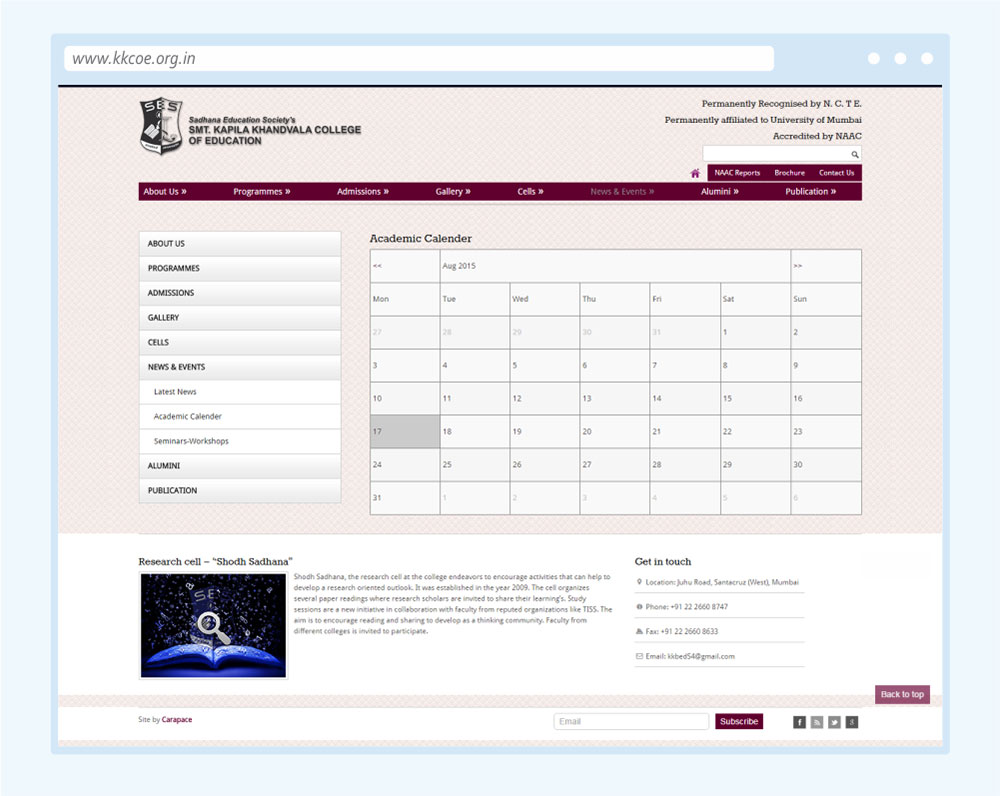Open the Twitter social icon
Image resolution: width=1000 pixels, height=796 pixels.
pyautogui.click(x=834, y=722)
